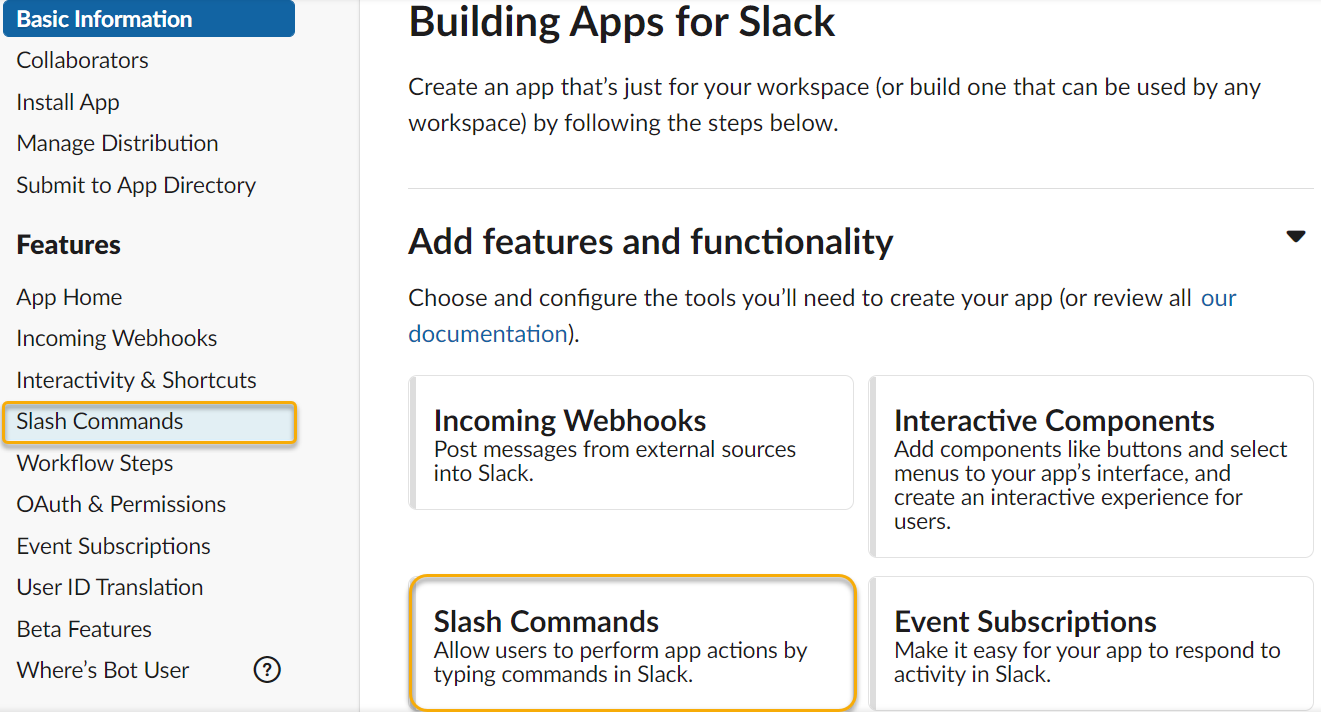Screen dimensions: 1321x712
Task: Go to Workflow Steps
Action: tap(95, 463)
